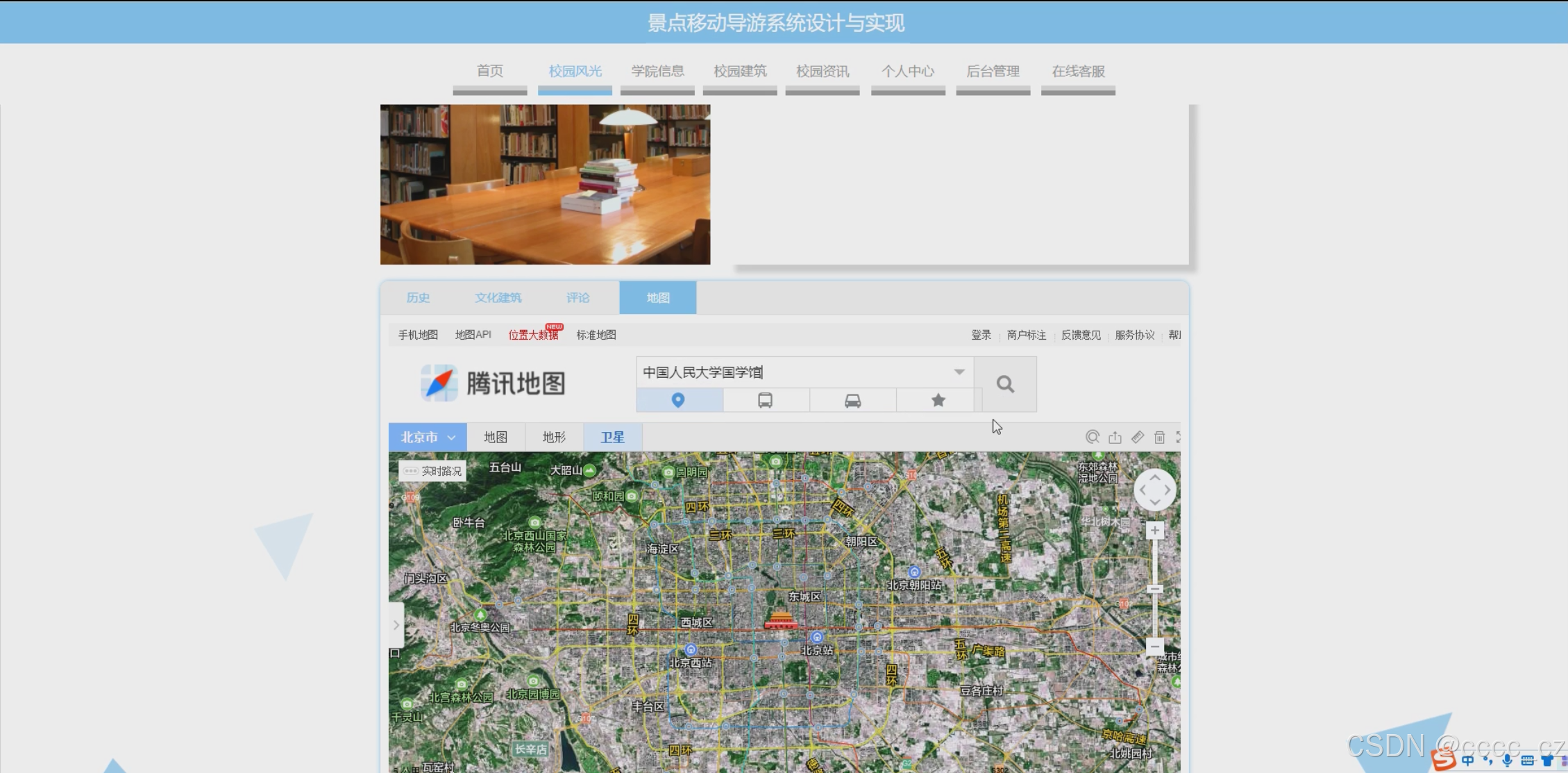Switch map view to 卫星
The image size is (1568, 773).
pos(612,437)
